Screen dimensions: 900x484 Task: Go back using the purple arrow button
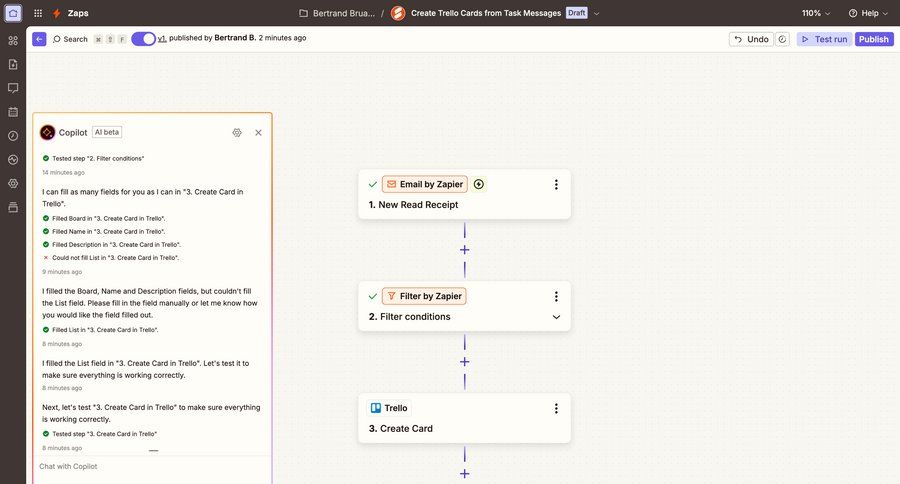39,39
